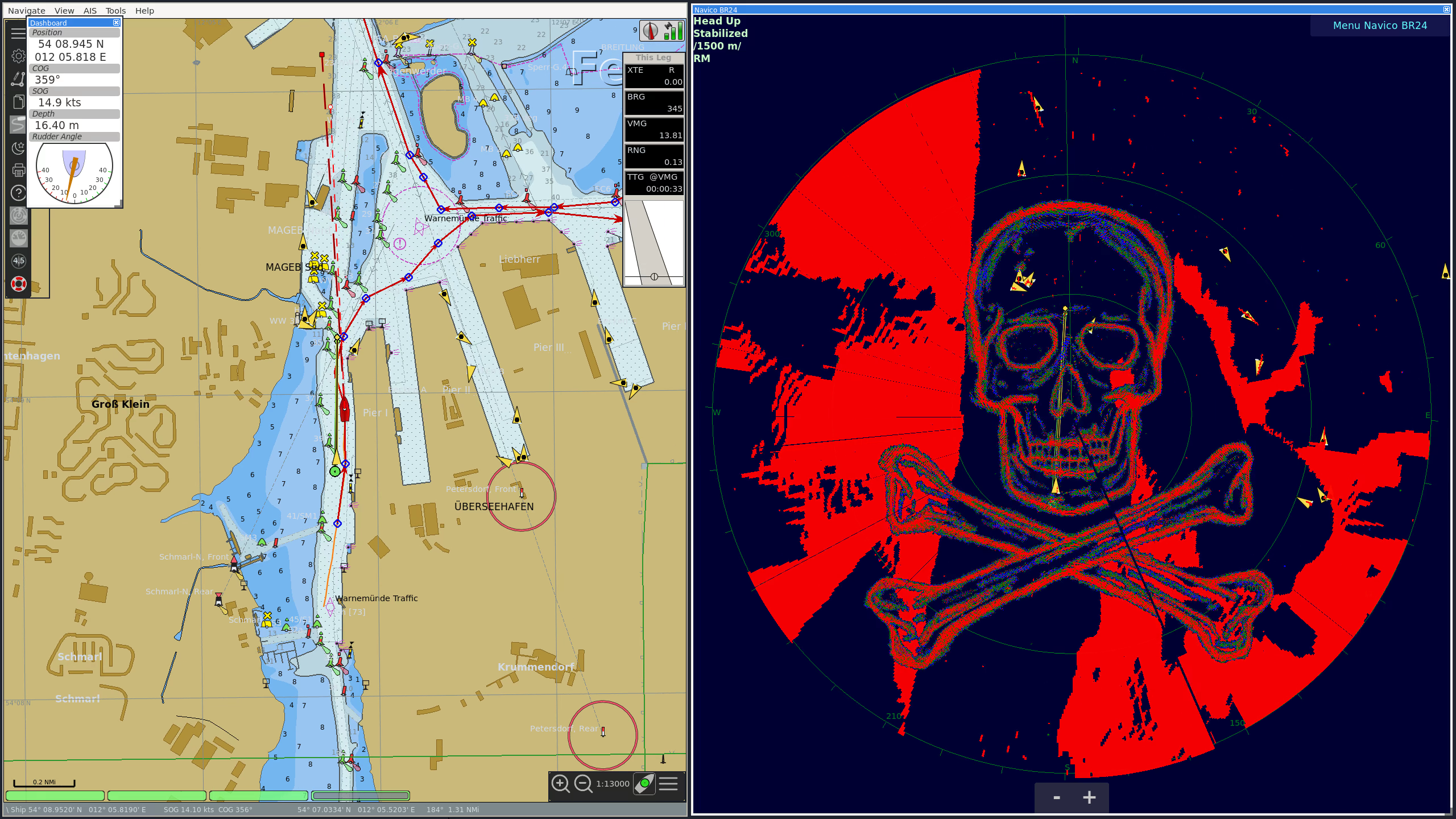This screenshot has height=819, width=1456.
Task: Open the Options gear in left toolbar
Action: [x=18, y=56]
